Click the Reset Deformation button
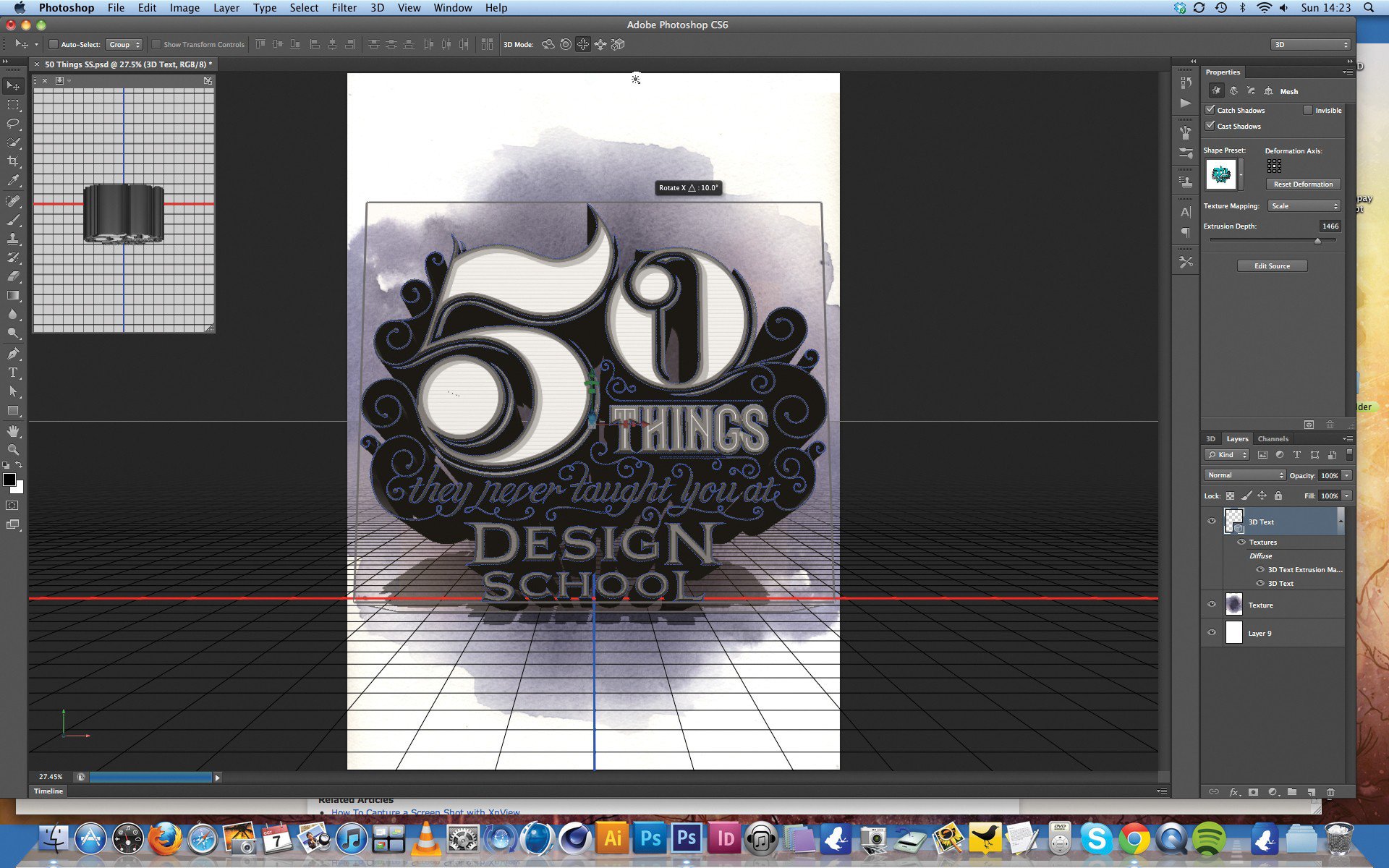Screen dimensions: 1389x868 click(x=1301, y=184)
